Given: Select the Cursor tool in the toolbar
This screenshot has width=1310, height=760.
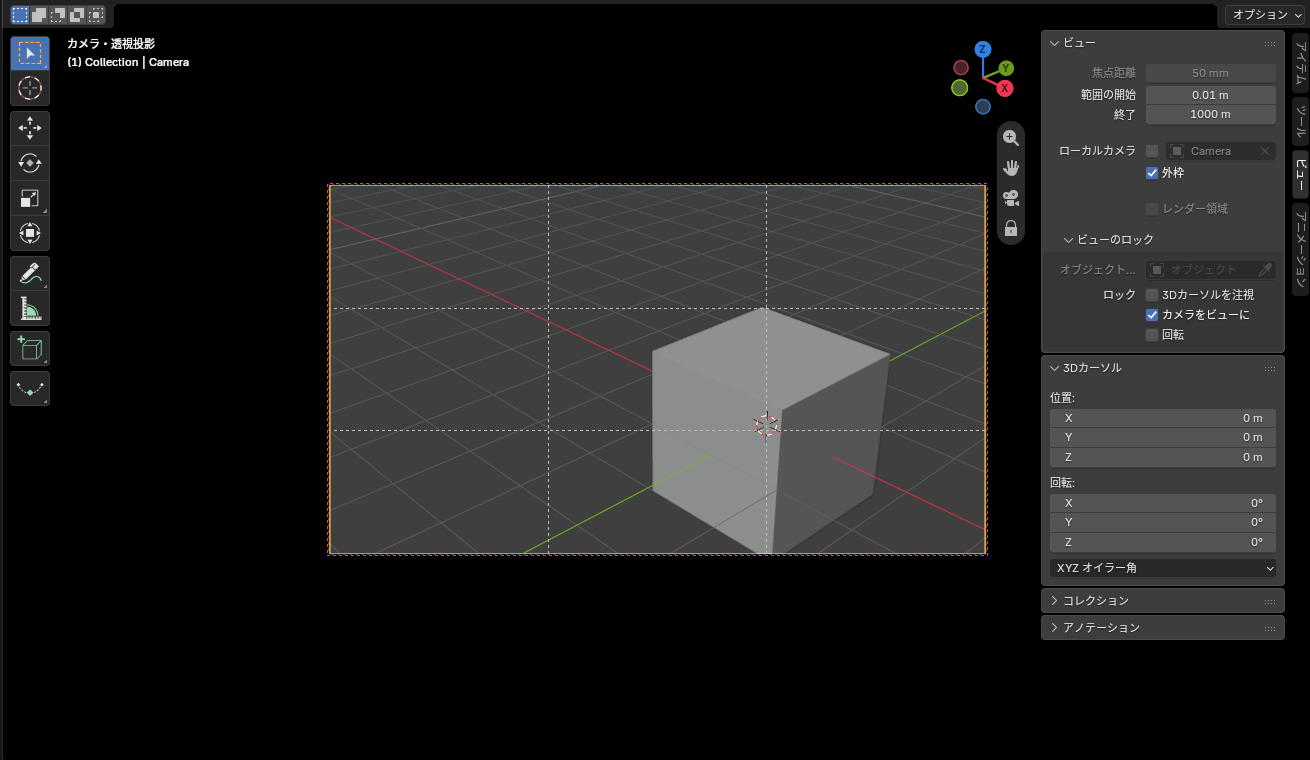Looking at the screenshot, I should 30,88.
